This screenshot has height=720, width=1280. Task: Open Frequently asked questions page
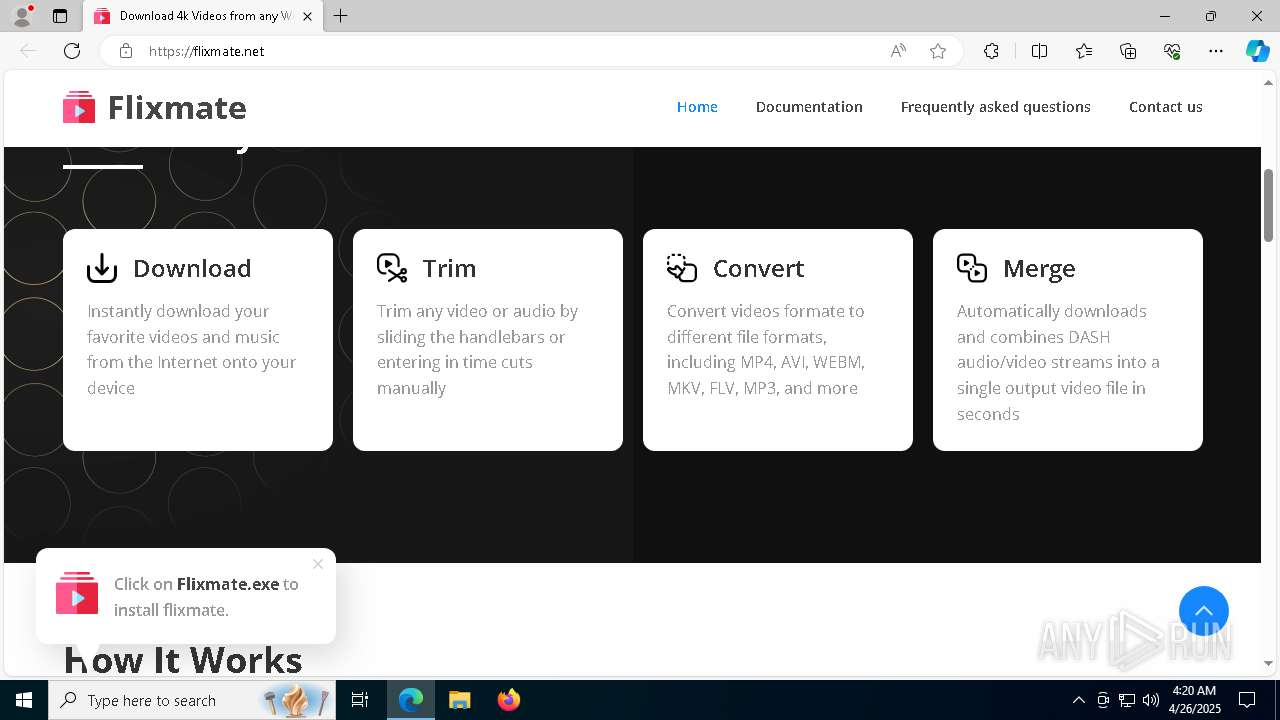996,107
